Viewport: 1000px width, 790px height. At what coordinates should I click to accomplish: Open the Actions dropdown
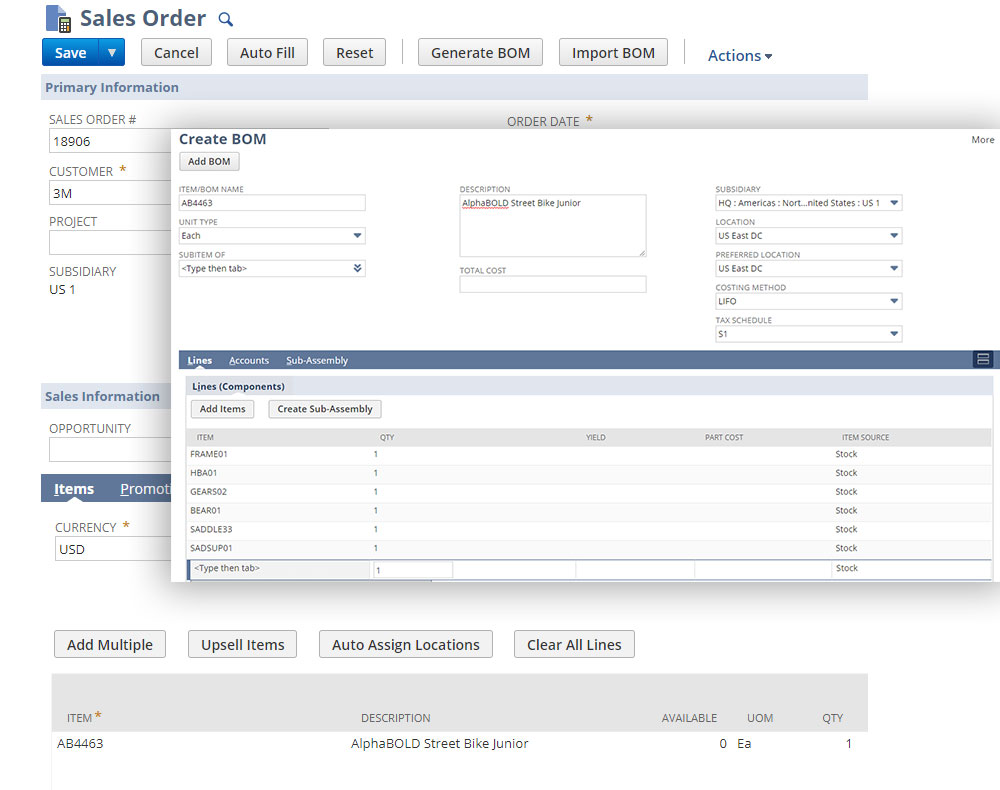739,55
